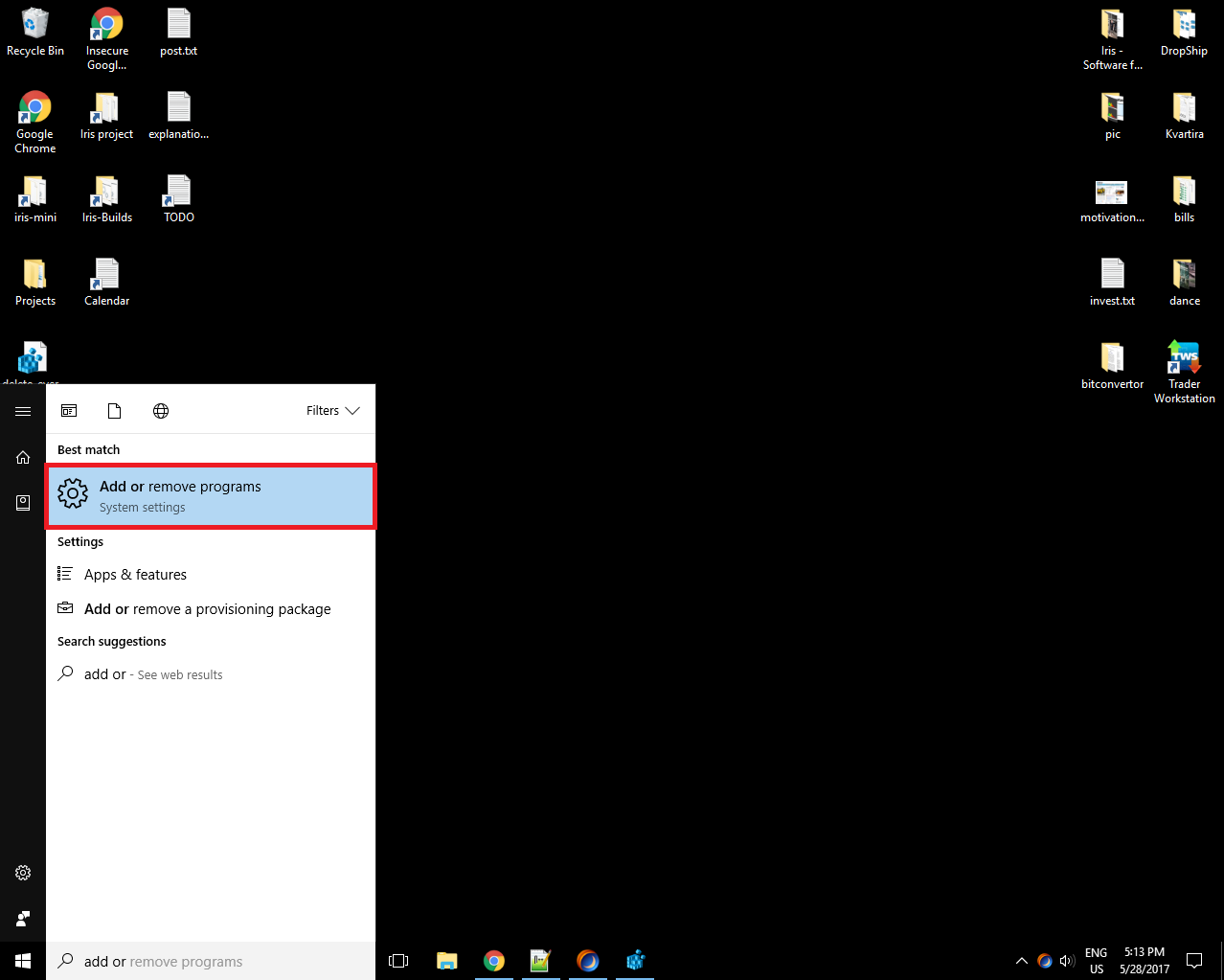Select the invest.txt file icon
Image resolution: width=1224 pixels, height=980 pixels.
pyautogui.click(x=1112, y=283)
